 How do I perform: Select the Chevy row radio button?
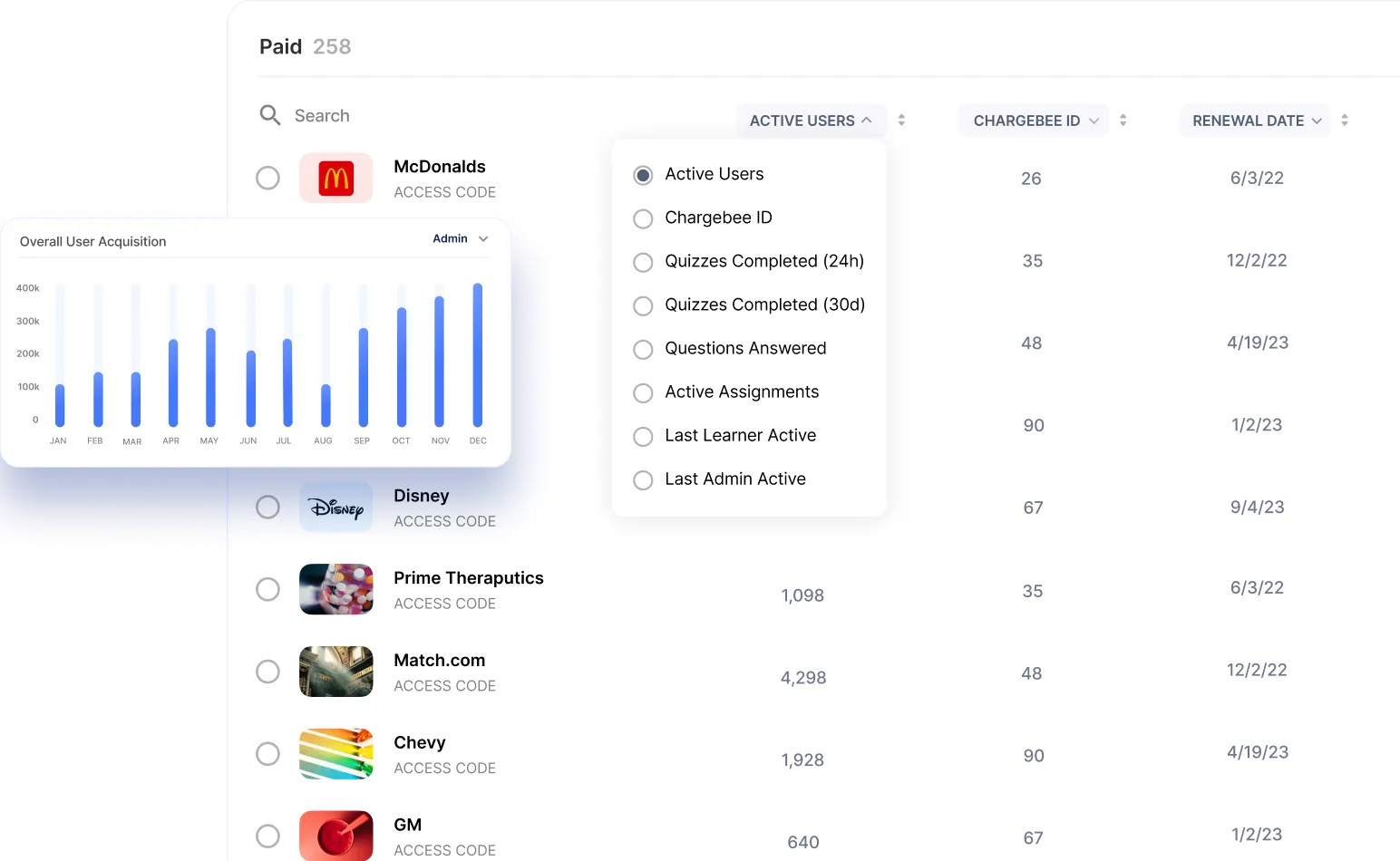267,754
